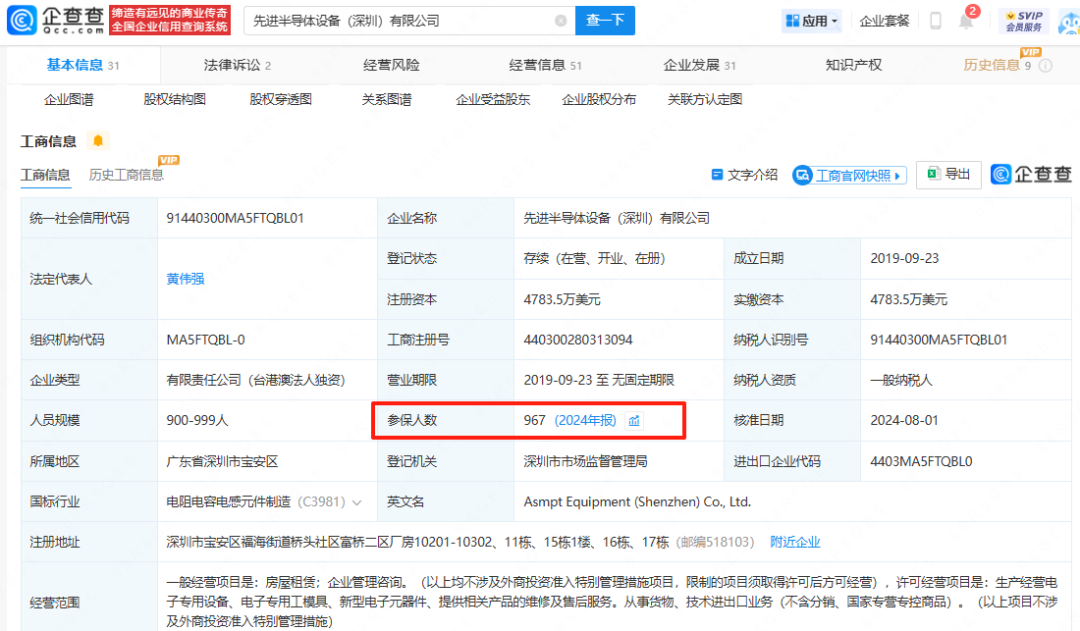The image size is (1080, 631).
Task: Select the 存续 (在营、开业、在册) status
Action: click(594, 258)
